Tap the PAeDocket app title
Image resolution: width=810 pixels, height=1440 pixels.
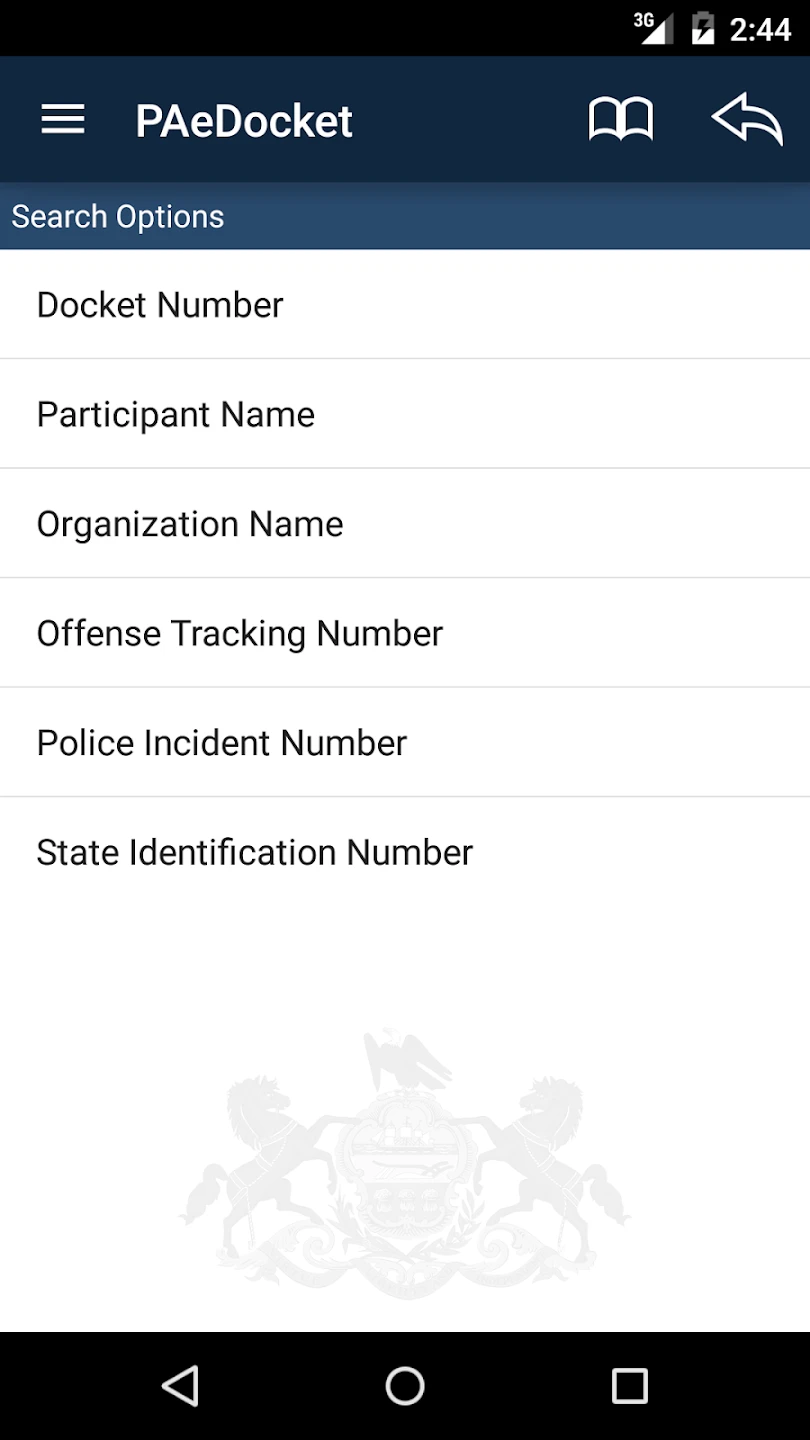tap(244, 122)
